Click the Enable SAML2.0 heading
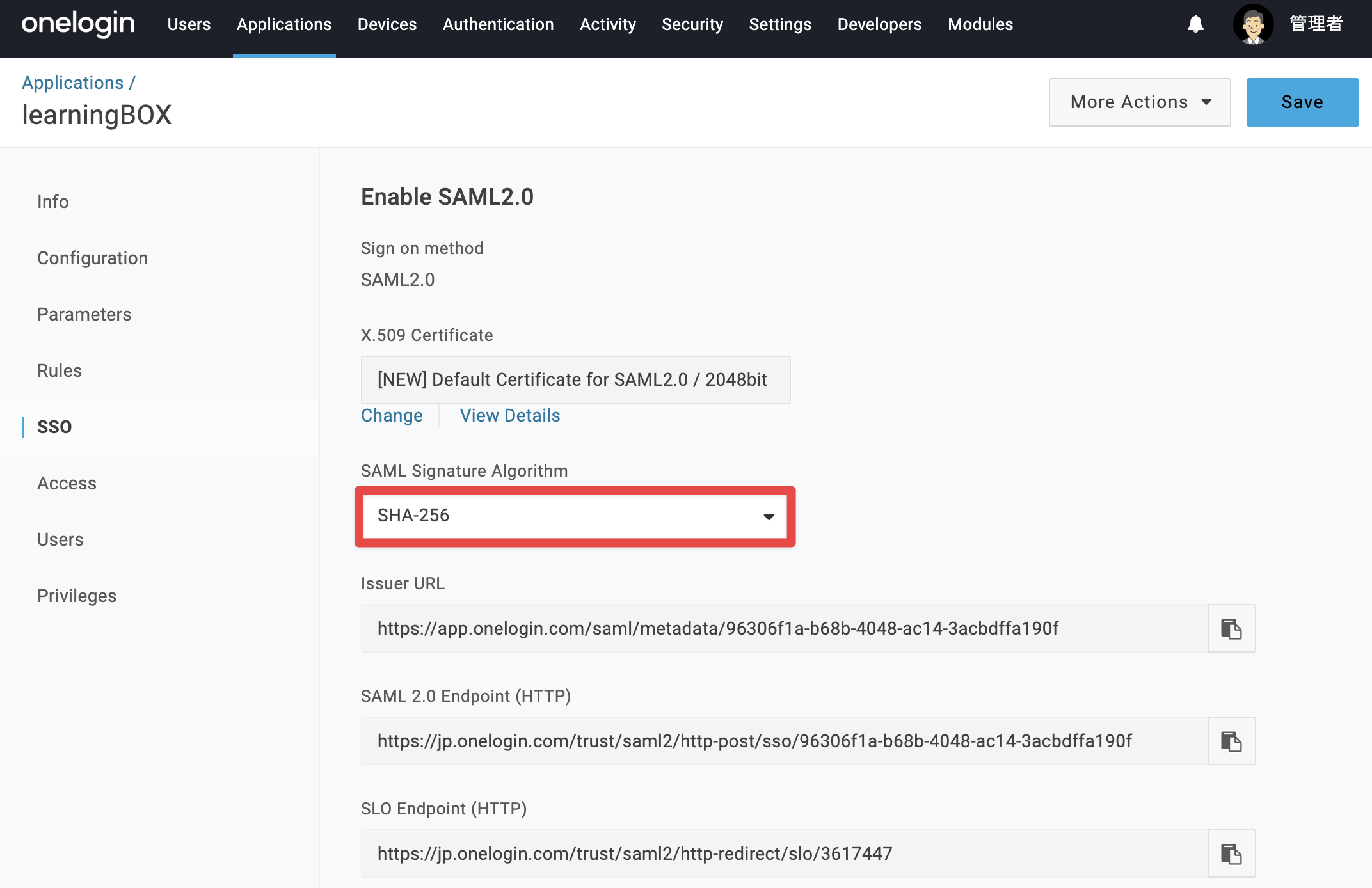This screenshot has width=1372, height=888. (x=447, y=197)
